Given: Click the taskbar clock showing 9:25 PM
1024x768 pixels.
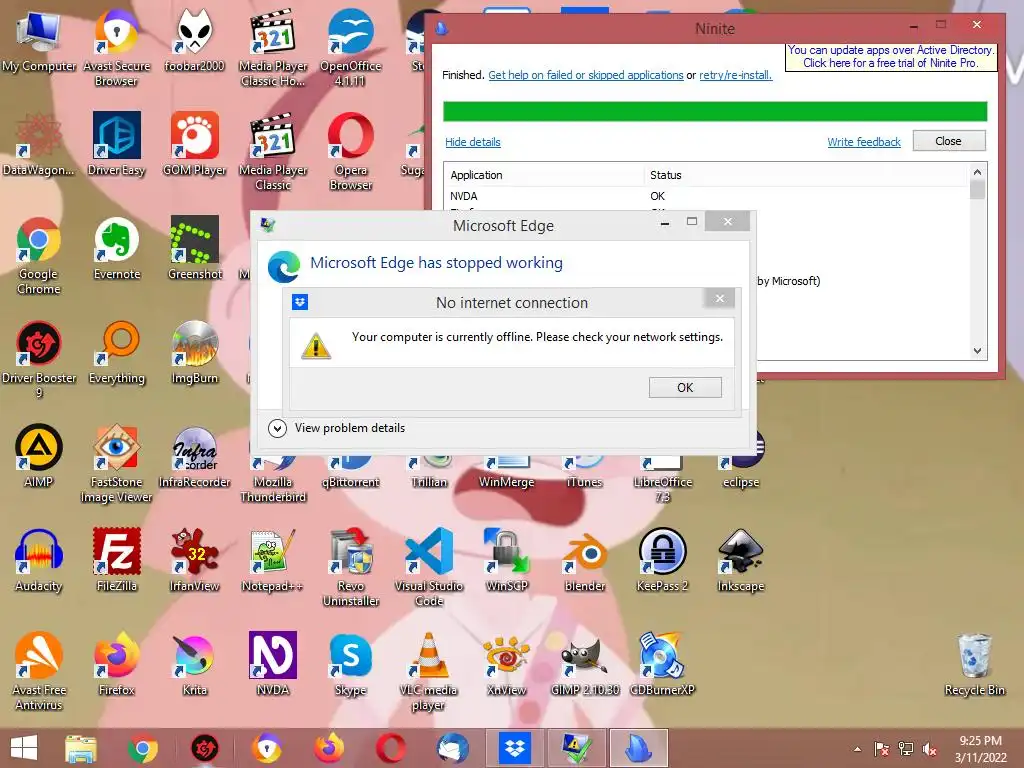Looking at the screenshot, I should [980, 749].
